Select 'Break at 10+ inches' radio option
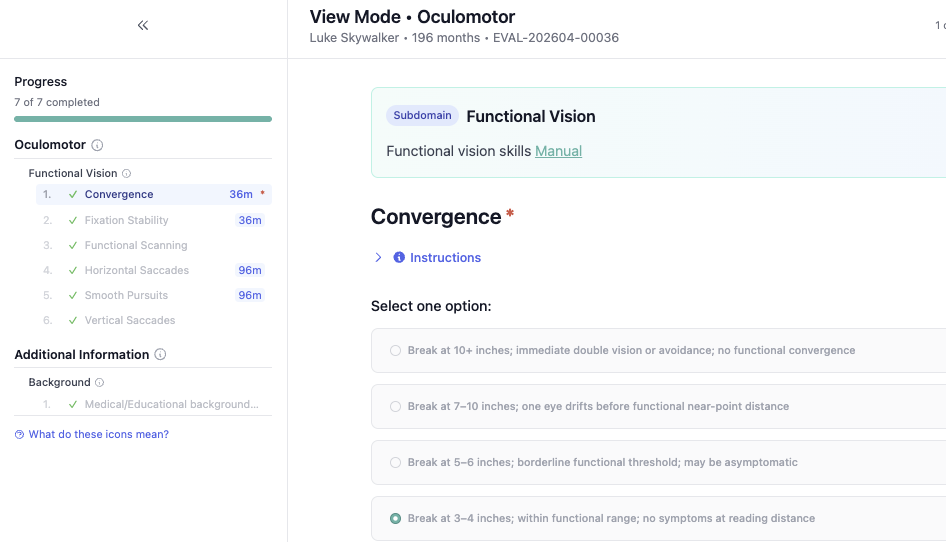Screen dimensions: 946x542 [396, 351]
